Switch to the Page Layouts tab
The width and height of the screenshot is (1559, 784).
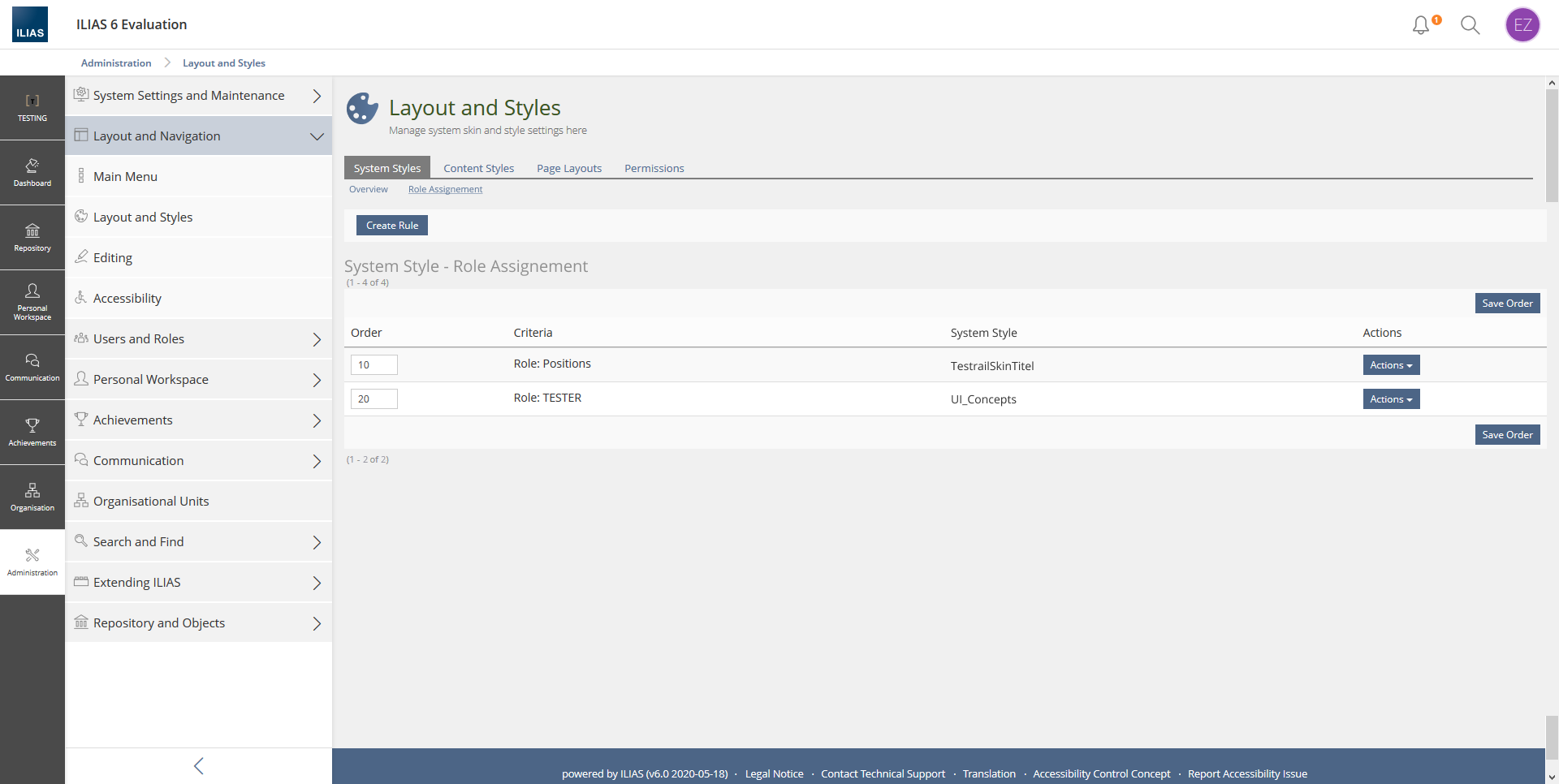569,168
